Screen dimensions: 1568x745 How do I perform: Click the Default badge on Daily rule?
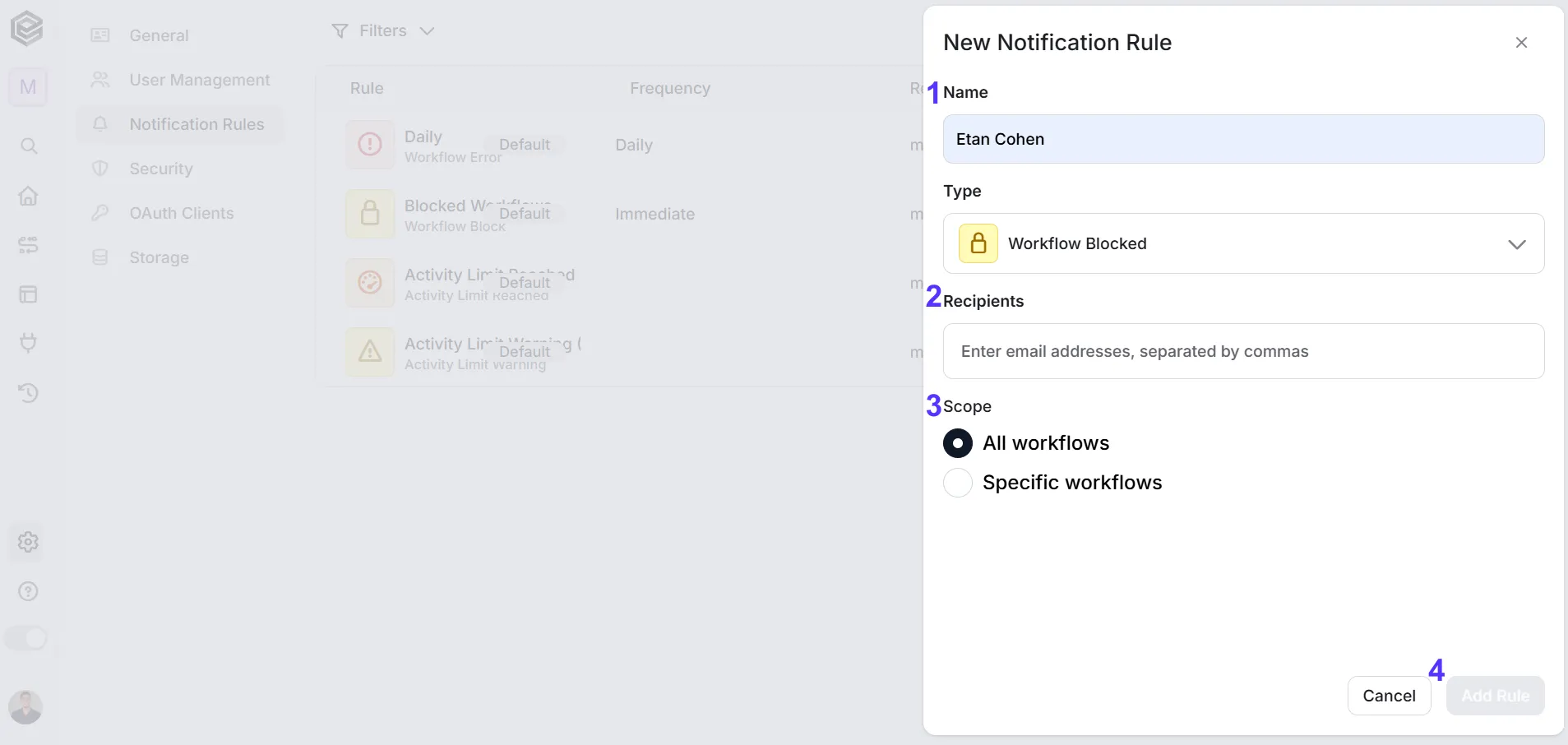pos(525,145)
